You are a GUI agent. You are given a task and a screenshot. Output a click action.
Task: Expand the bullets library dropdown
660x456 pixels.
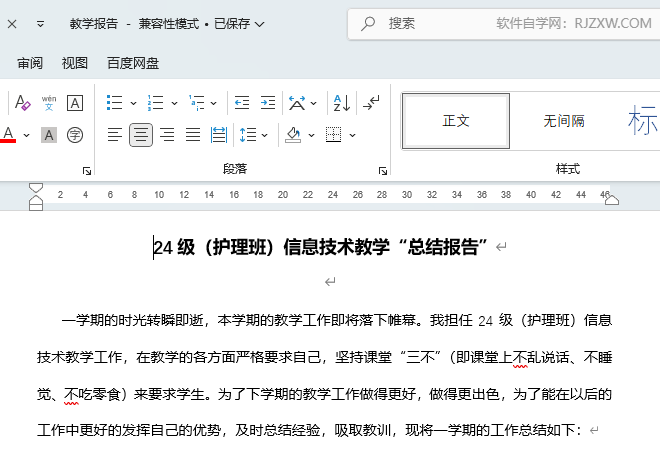tap(133, 103)
